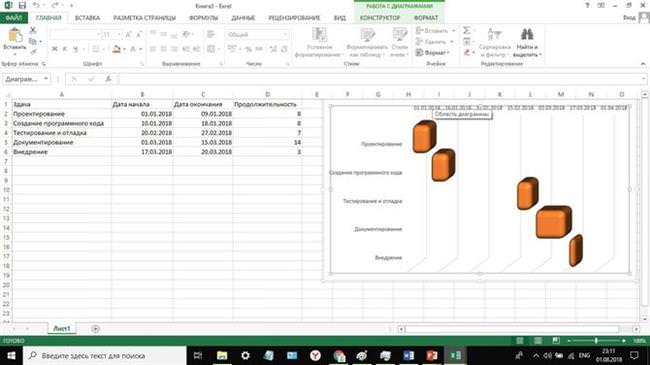Click the Paste clipboard icon
This screenshot has width=650, height=365.
15,36
